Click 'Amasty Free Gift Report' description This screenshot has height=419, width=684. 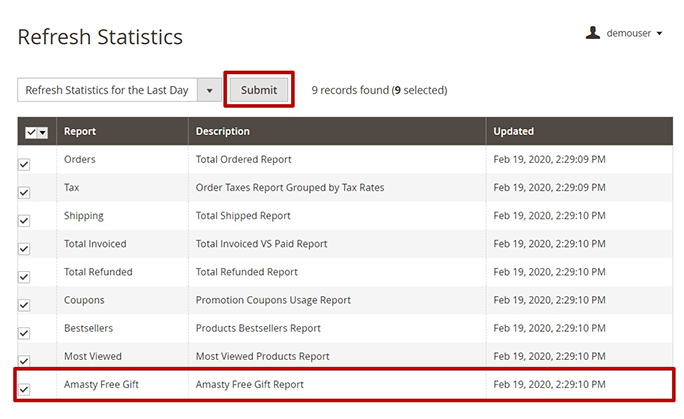250,384
